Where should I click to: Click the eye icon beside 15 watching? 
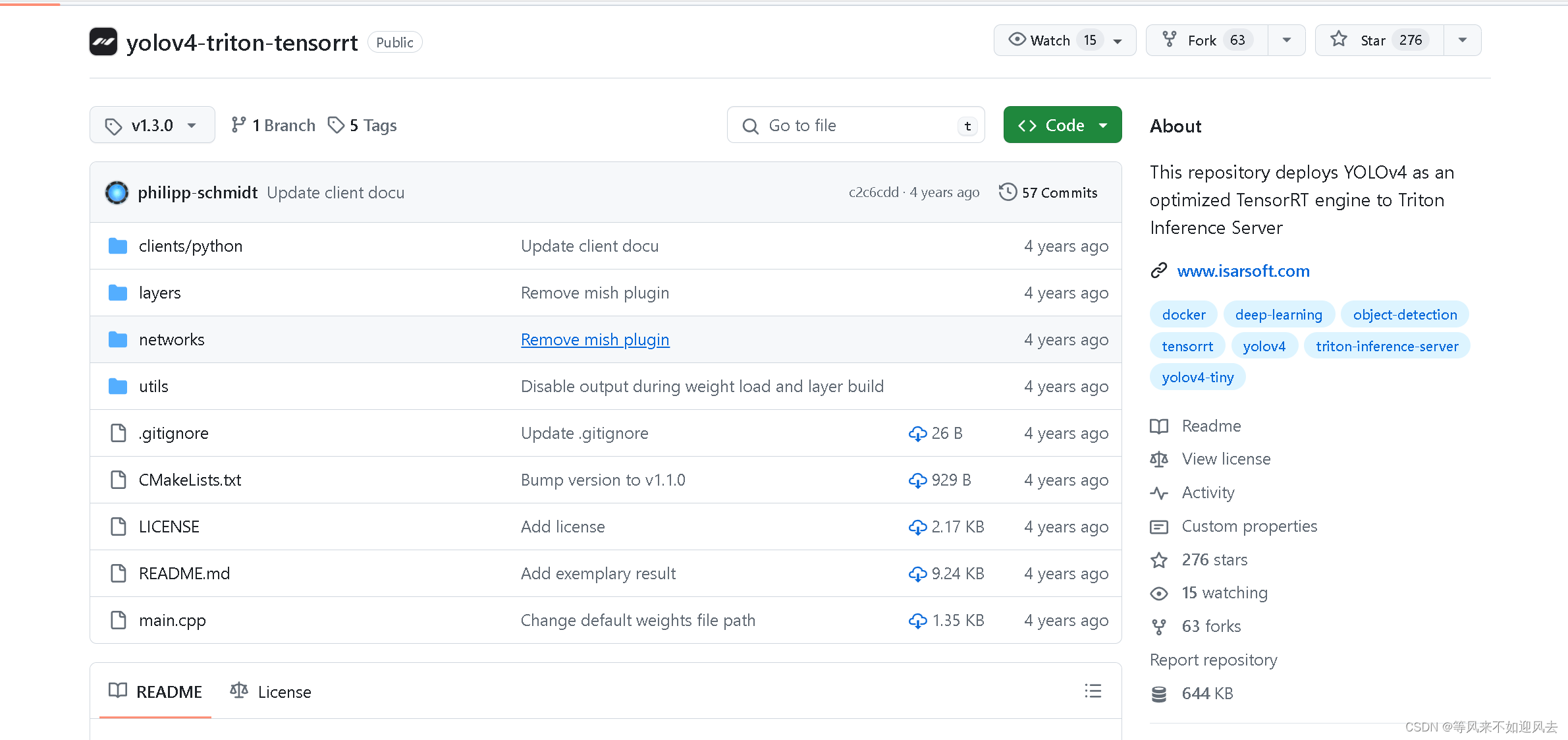(1159, 593)
